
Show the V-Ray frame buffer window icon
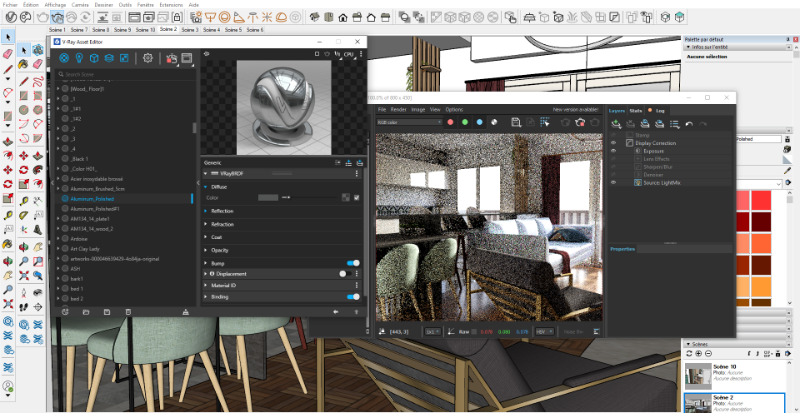pos(186,59)
